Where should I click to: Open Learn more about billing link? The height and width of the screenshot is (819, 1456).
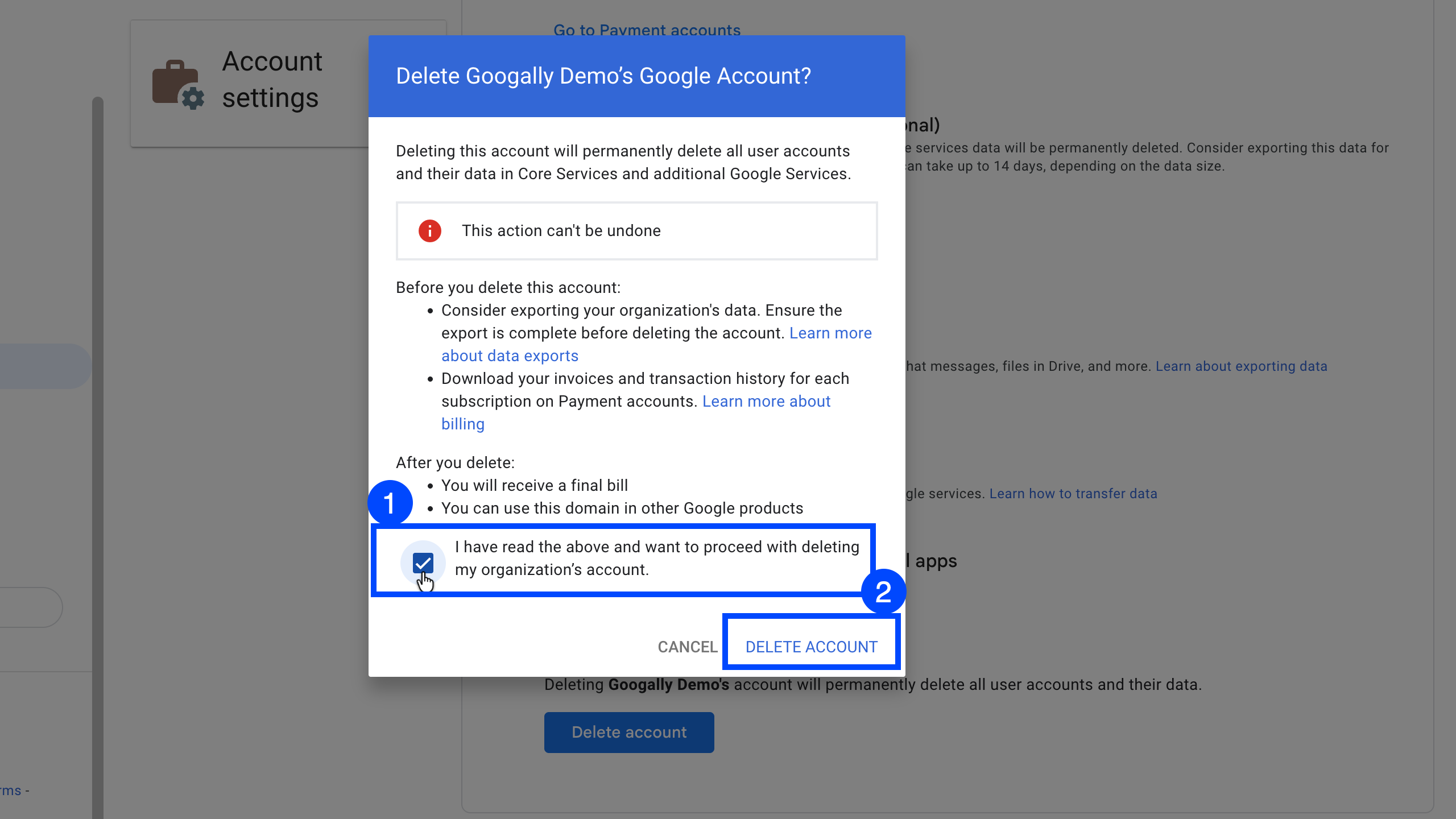click(766, 402)
